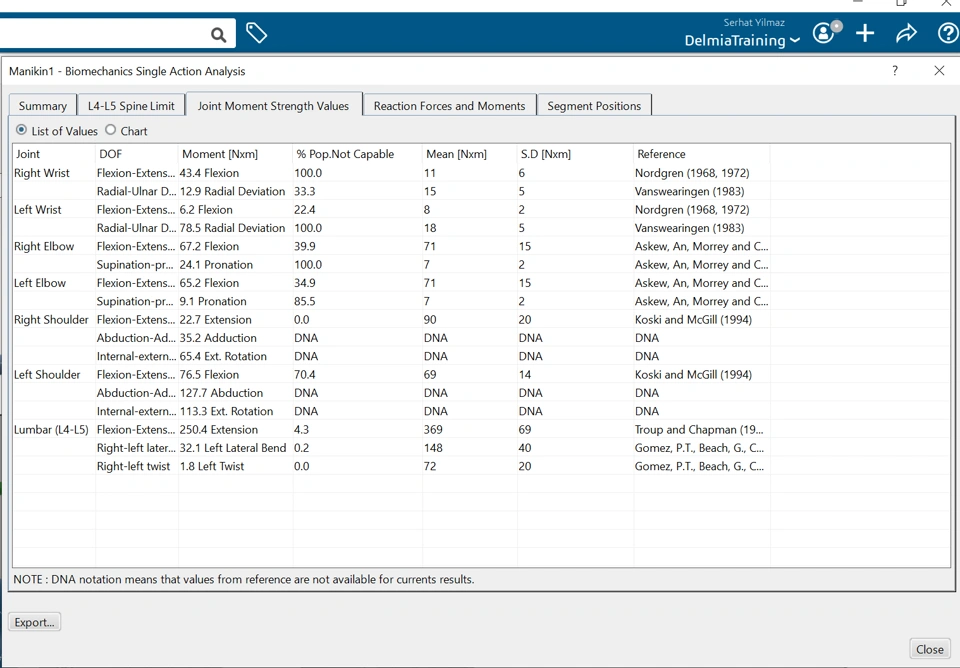Click the search magnifier icon
The height and width of the screenshot is (668, 960).
[x=218, y=35]
